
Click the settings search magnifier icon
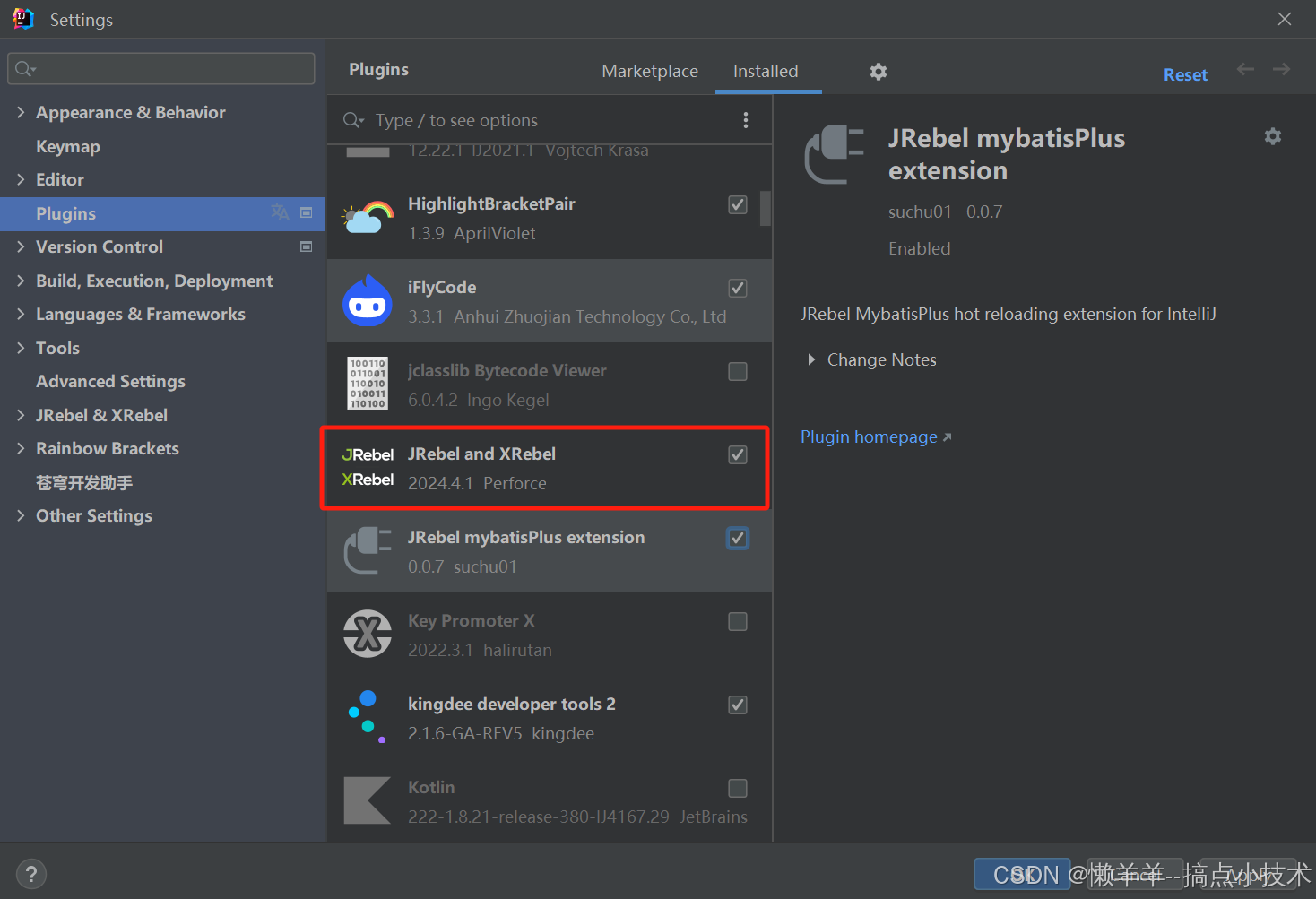(x=25, y=69)
